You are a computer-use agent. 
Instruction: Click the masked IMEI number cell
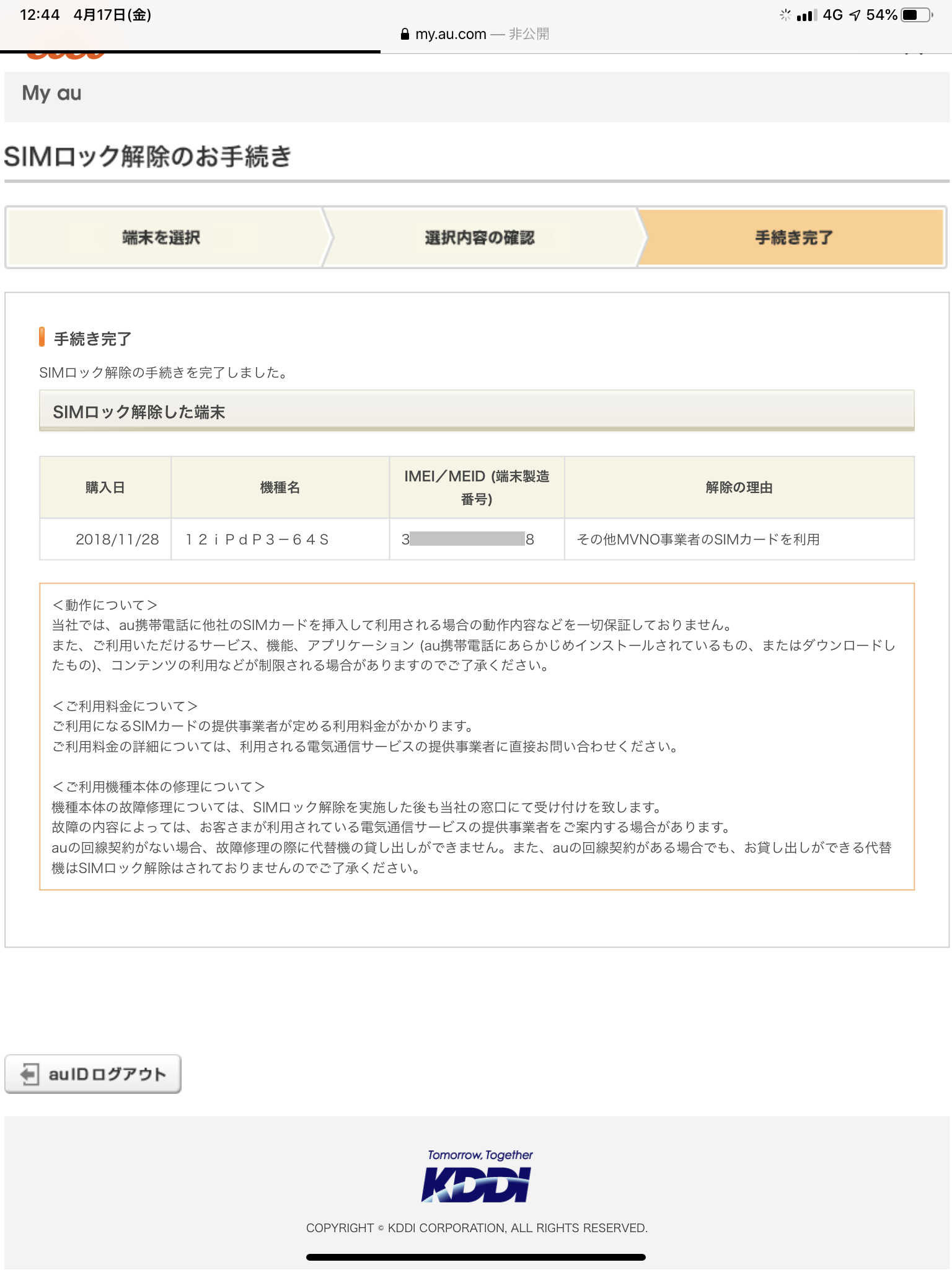coord(477,539)
